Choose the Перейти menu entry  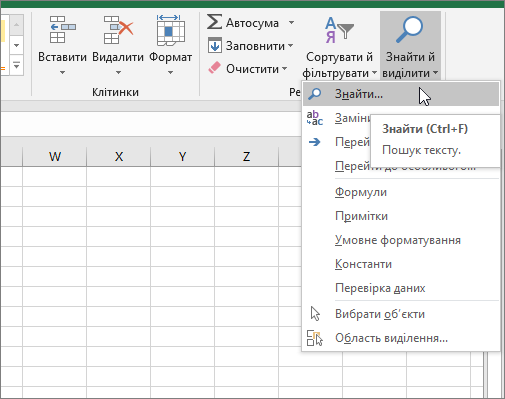pyautogui.click(x=352, y=142)
